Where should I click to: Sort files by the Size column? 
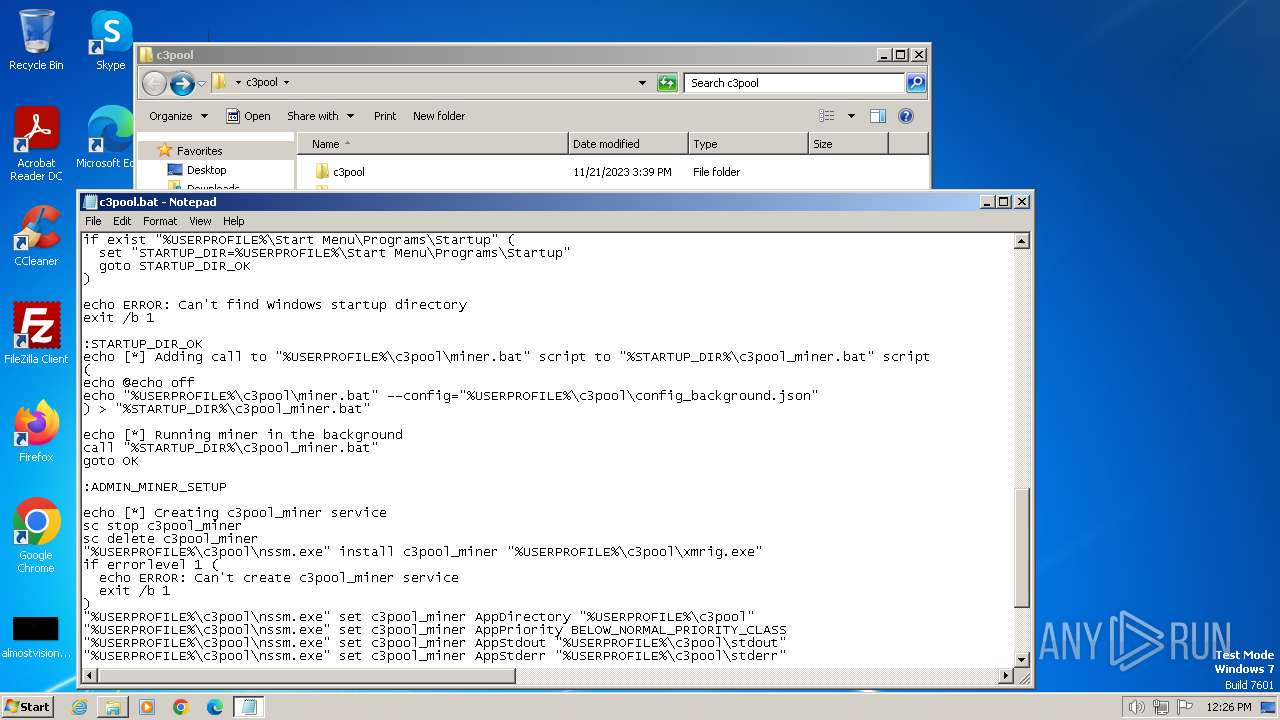pos(848,144)
